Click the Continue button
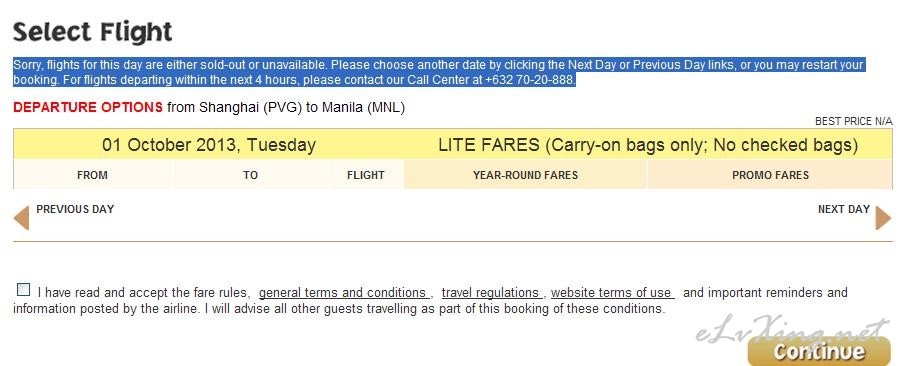Viewport: 900px width, 366px height. (819, 351)
